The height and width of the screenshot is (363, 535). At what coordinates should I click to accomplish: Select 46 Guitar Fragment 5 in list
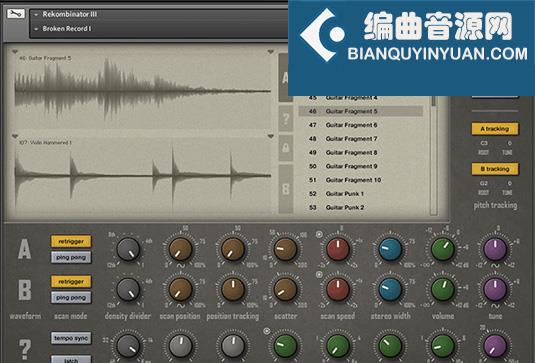pyautogui.click(x=361, y=111)
